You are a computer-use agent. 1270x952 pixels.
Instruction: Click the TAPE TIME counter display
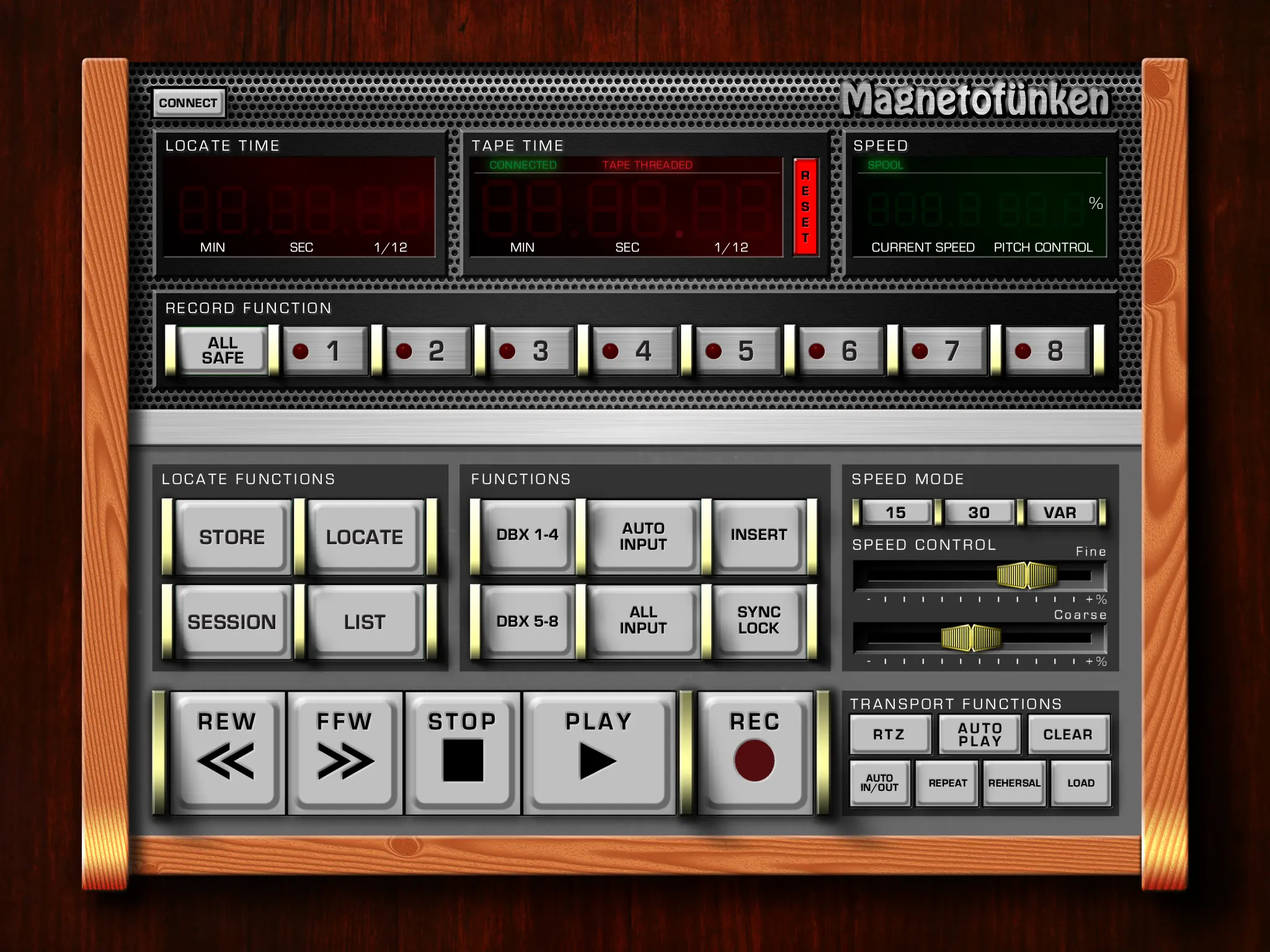point(626,207)
